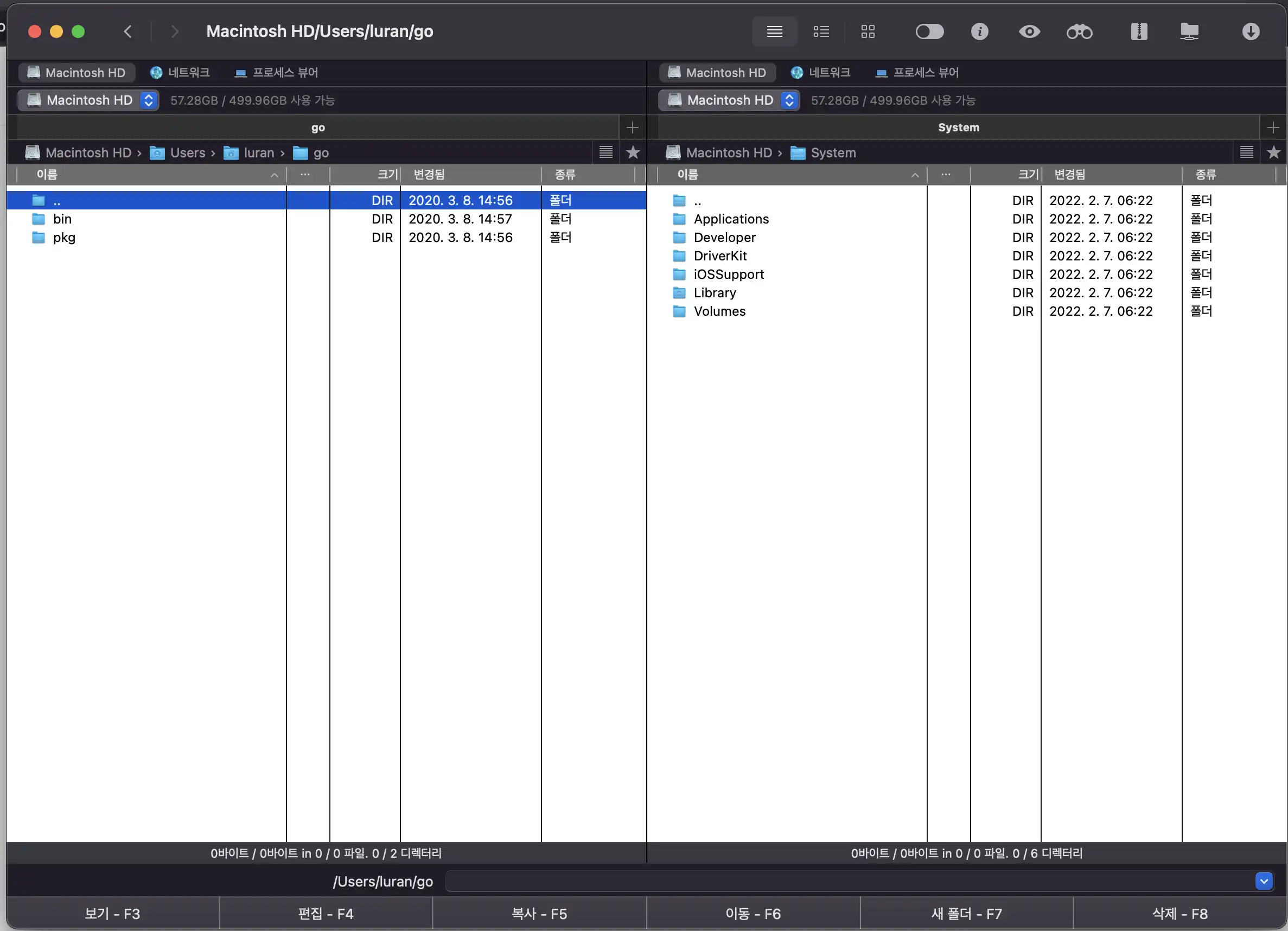Open the download queue arrow icon

tap(1251, 32)
